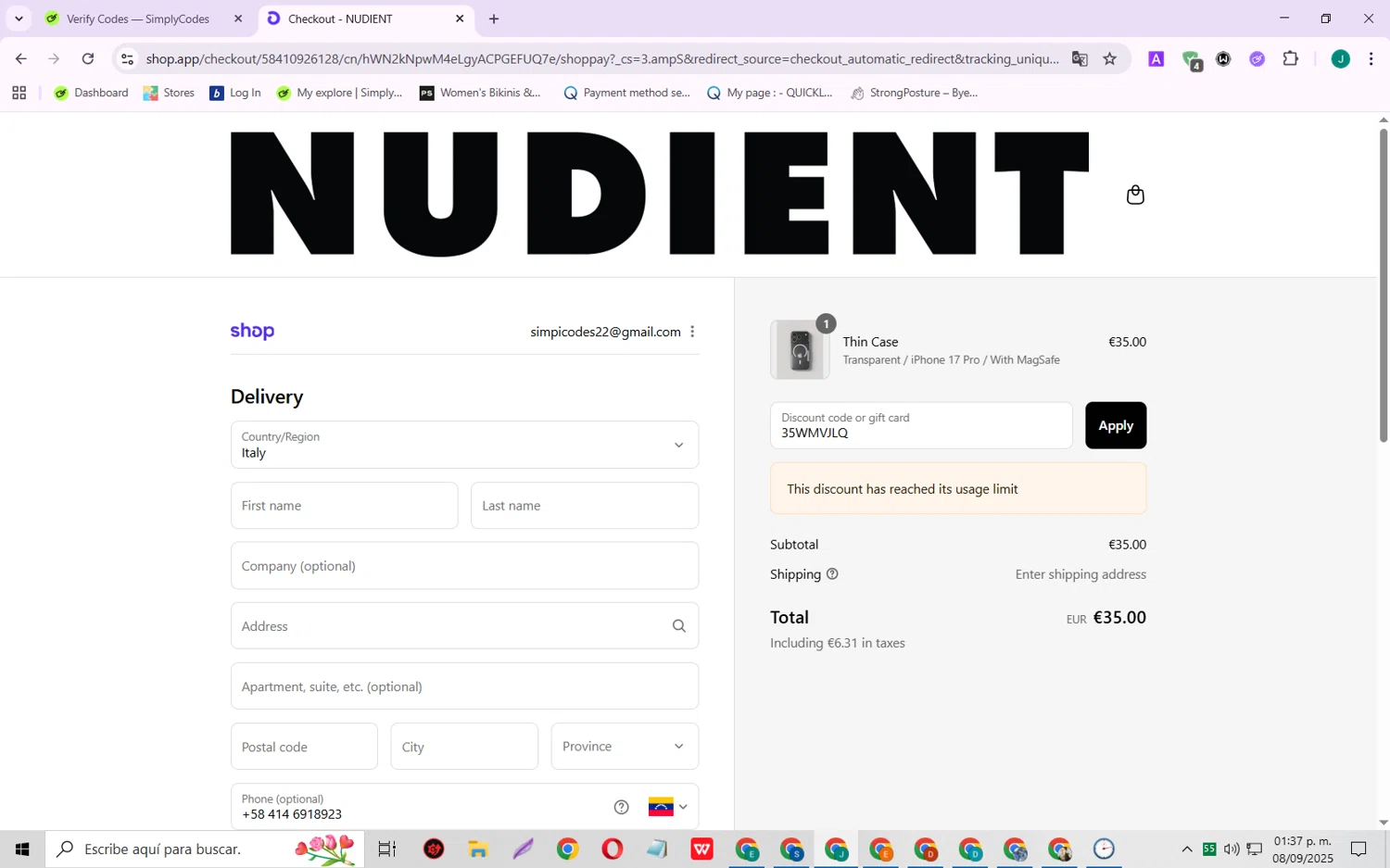View site information icon in address bar

click(128, 59)
